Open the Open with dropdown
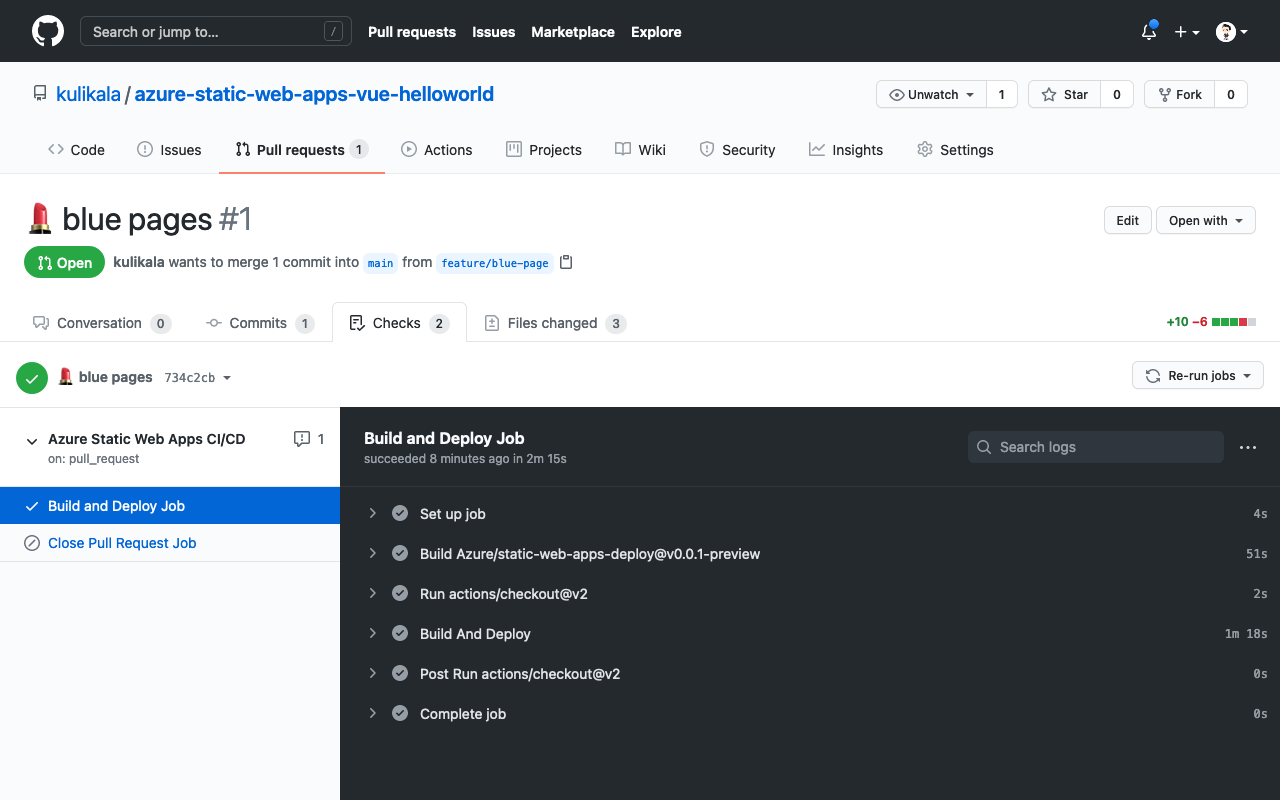 pyautogui.click(x=1205, y=220)
